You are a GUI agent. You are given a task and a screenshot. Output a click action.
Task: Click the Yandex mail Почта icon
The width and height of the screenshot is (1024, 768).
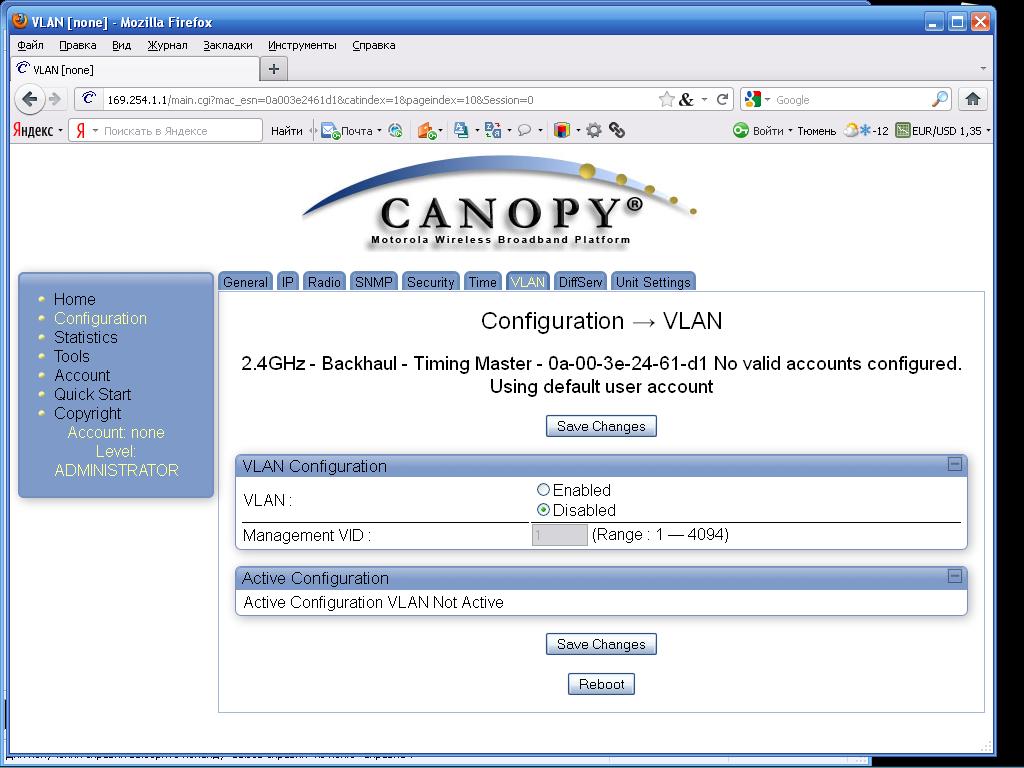click(x=330, y=131)
